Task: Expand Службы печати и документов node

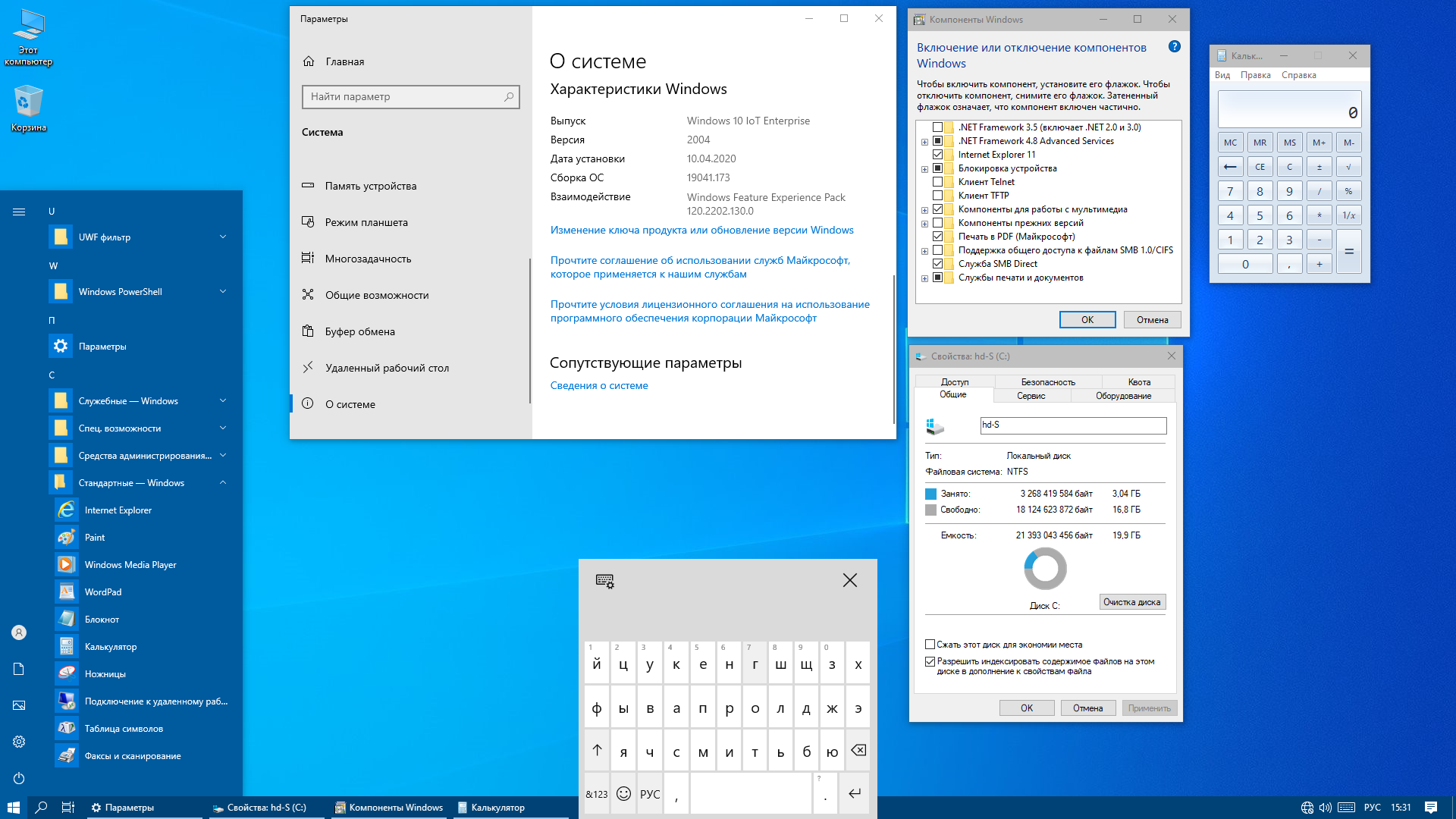Action: point(924,278)
